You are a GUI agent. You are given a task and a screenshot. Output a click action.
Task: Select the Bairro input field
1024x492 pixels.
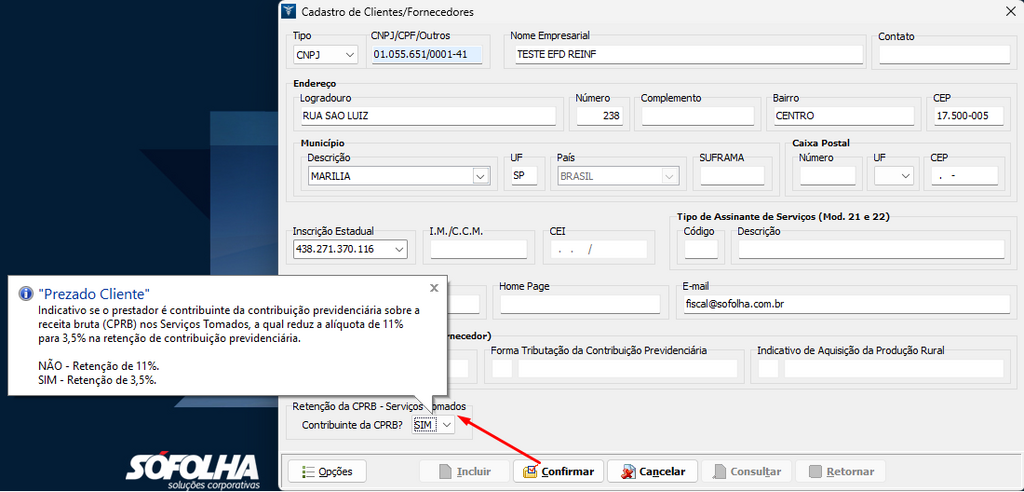[843, 116]
